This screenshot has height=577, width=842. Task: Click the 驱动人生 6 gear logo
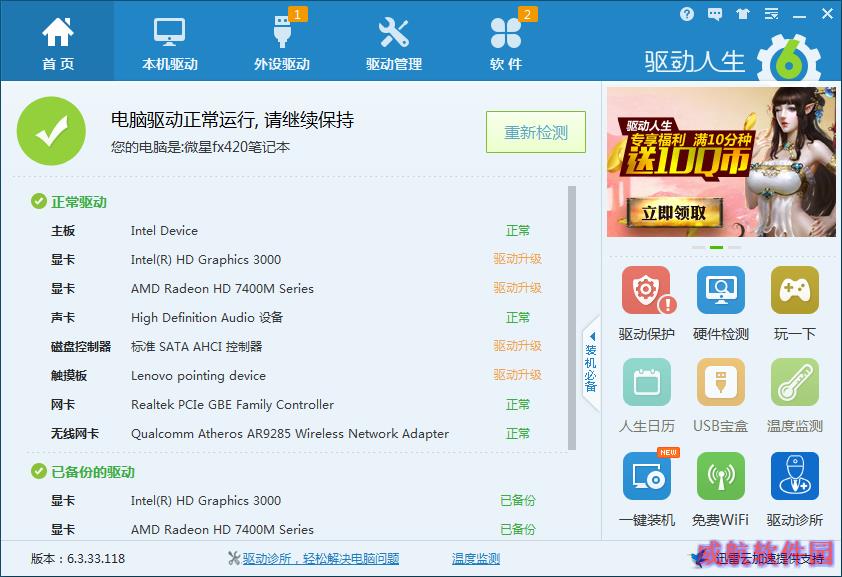pos(789,59)
